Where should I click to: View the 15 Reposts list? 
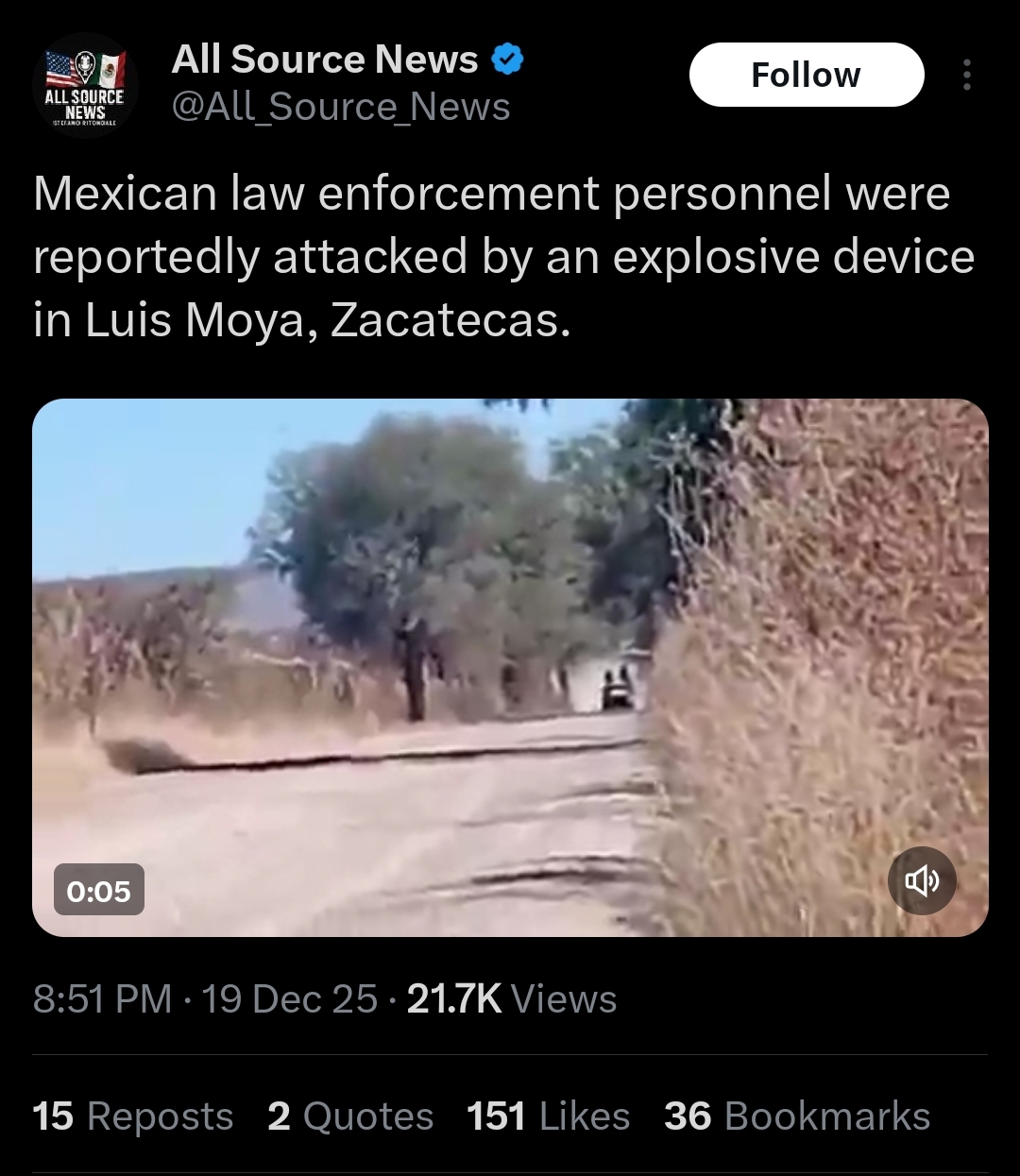coord(133,1116)
